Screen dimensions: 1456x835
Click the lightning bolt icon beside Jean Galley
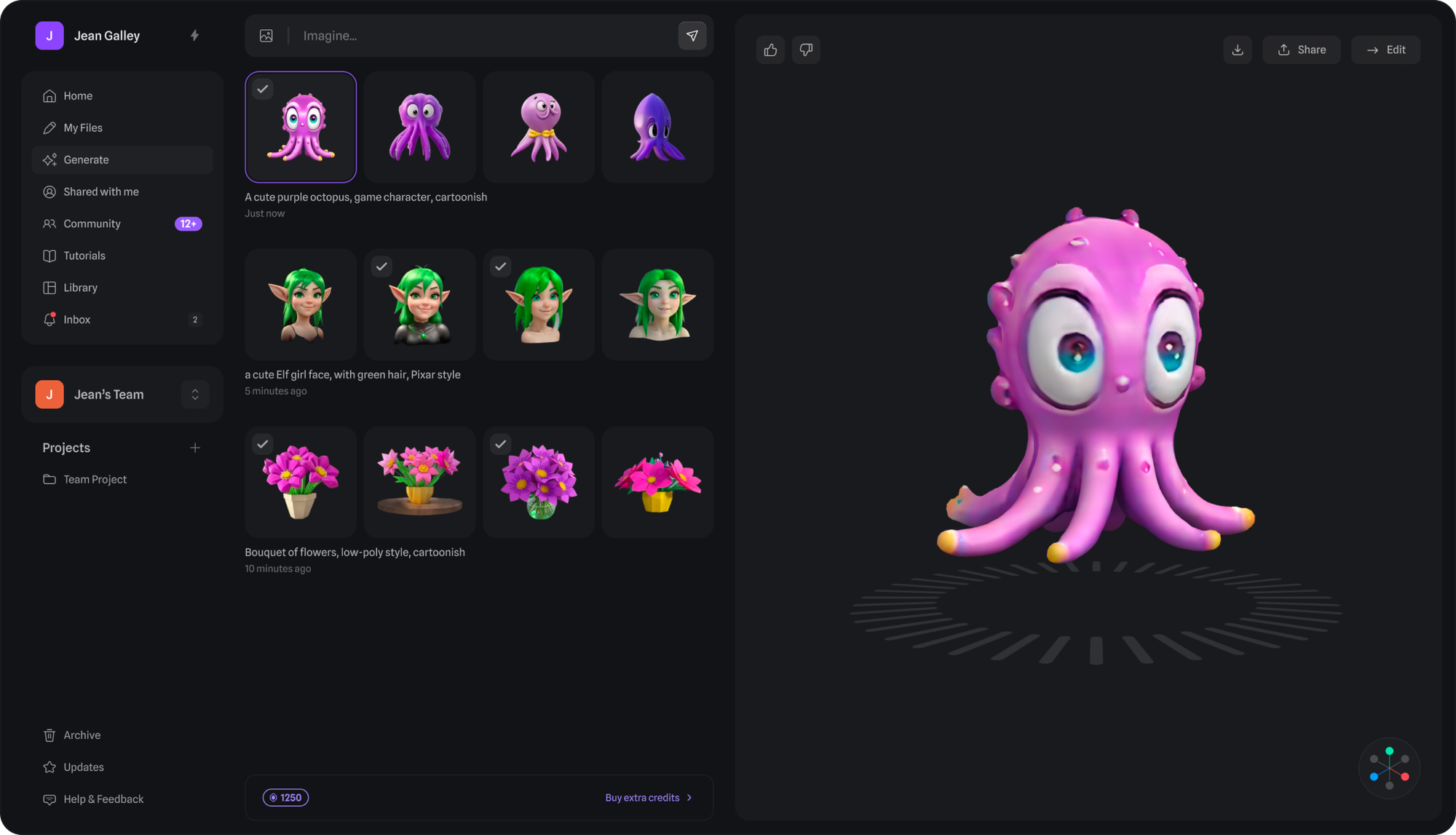click(x=194, y=36)
